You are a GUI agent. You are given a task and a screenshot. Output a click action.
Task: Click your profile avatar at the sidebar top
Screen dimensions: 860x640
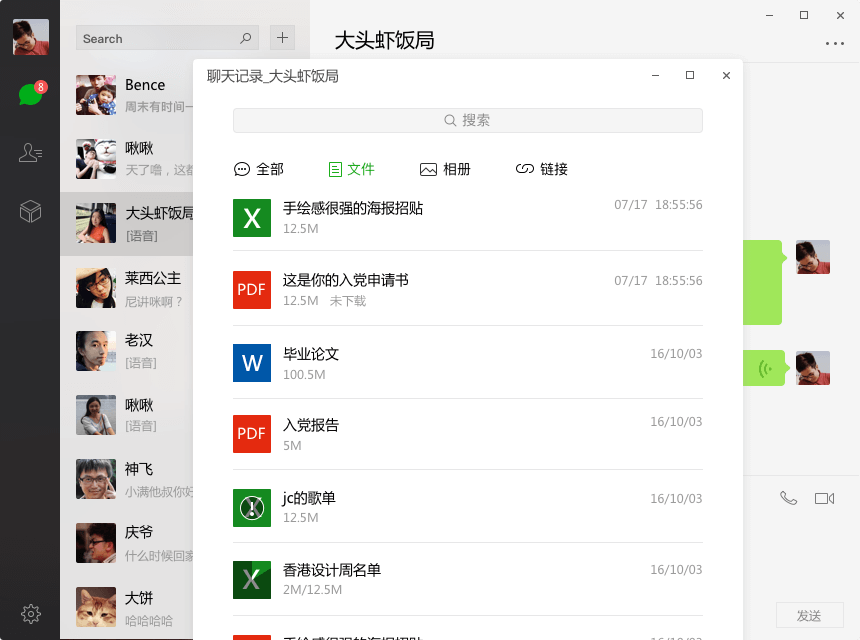(x=31, y=37)
